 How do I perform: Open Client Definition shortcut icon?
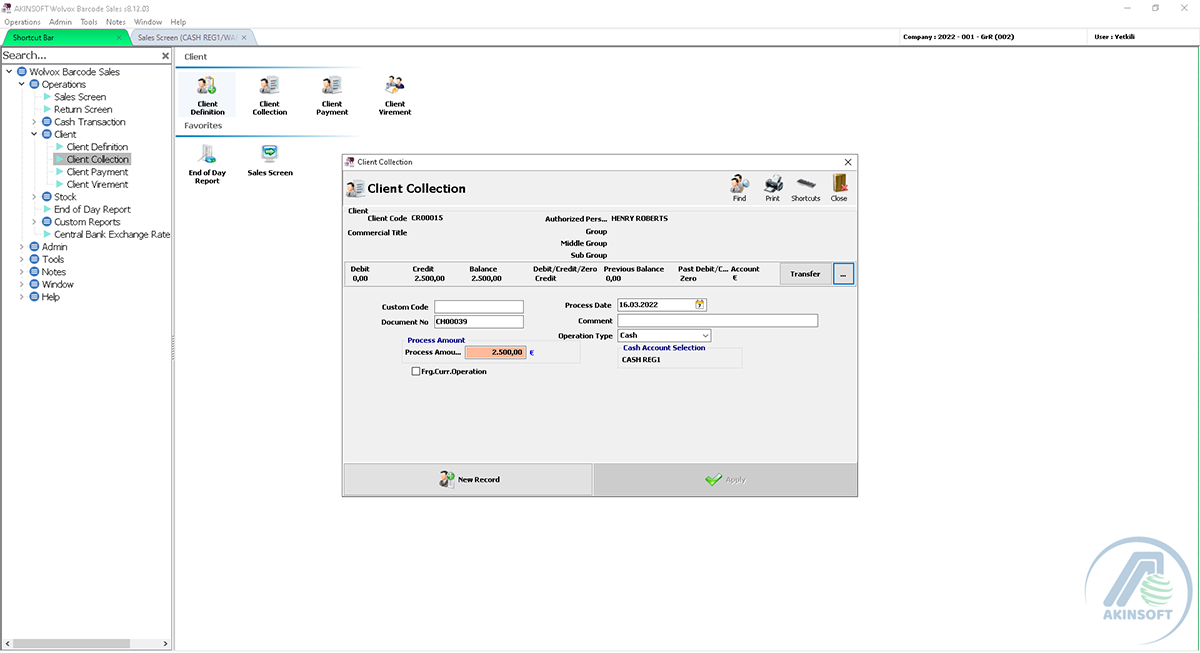tap(207, 95)
